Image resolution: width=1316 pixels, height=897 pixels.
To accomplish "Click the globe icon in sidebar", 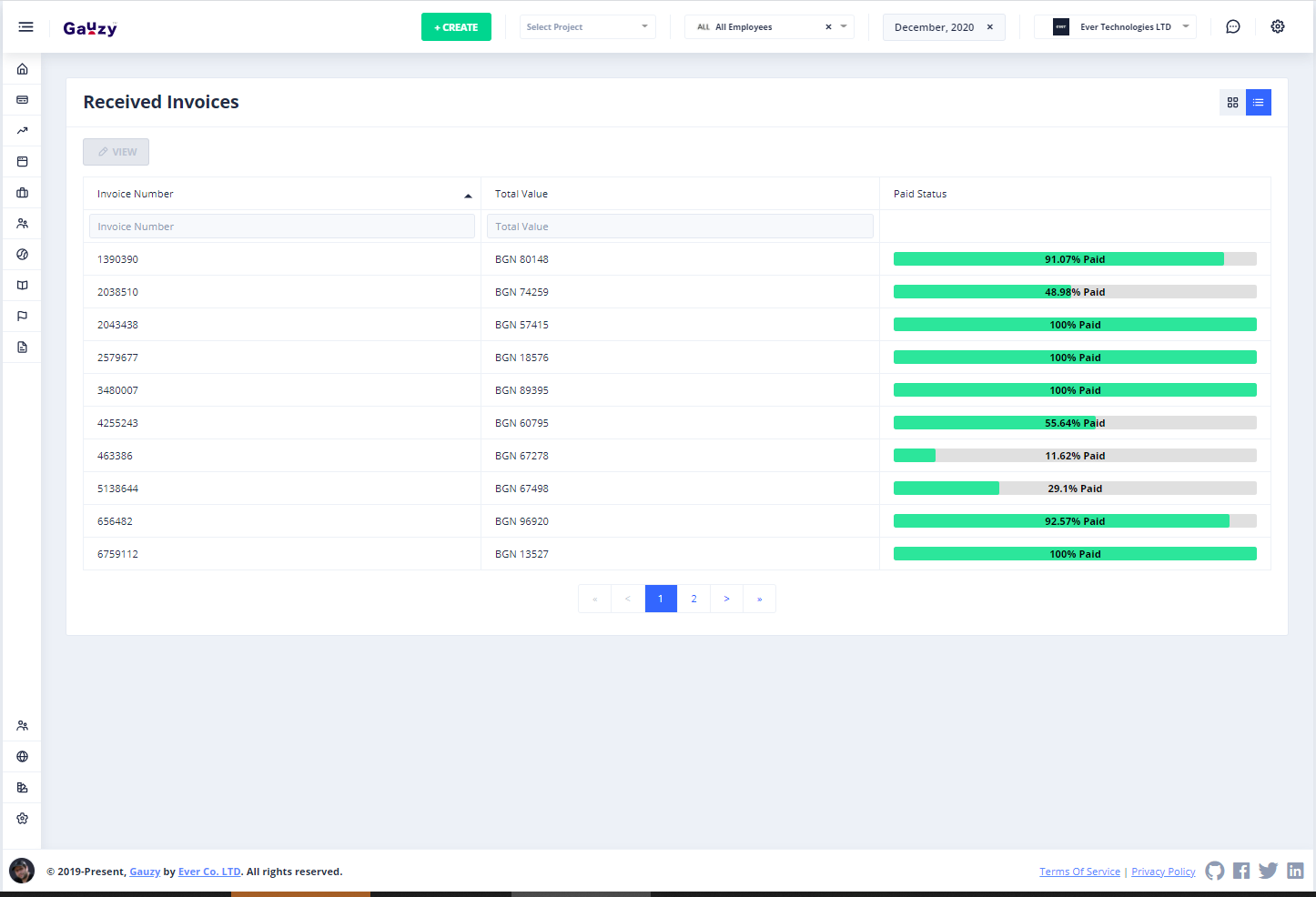I will click(x=23, y=757).
